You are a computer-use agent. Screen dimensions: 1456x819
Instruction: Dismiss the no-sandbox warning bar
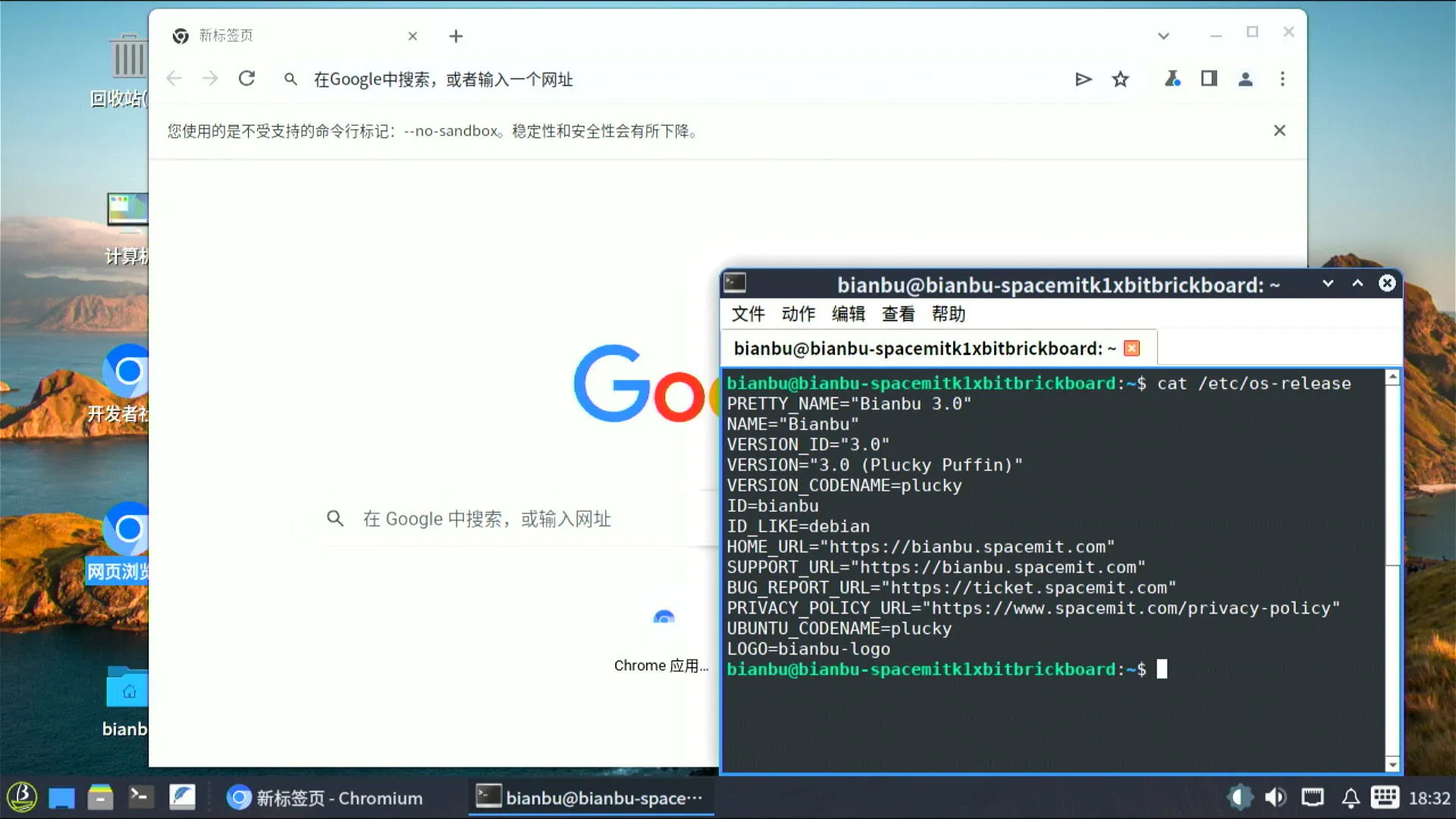click(x=1279, y=130)
